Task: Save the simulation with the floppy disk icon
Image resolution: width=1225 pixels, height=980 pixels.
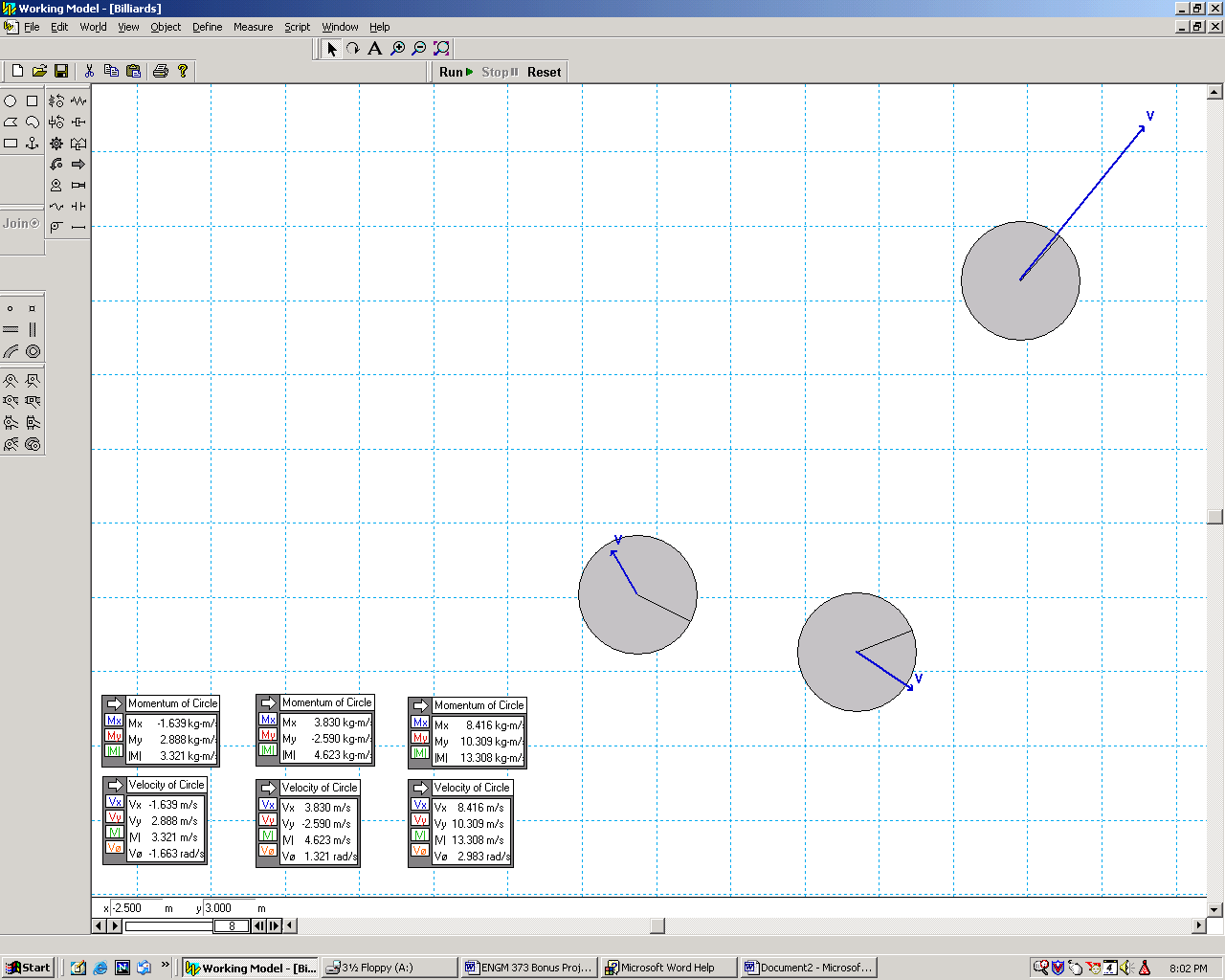Action: tap(61, 71)
